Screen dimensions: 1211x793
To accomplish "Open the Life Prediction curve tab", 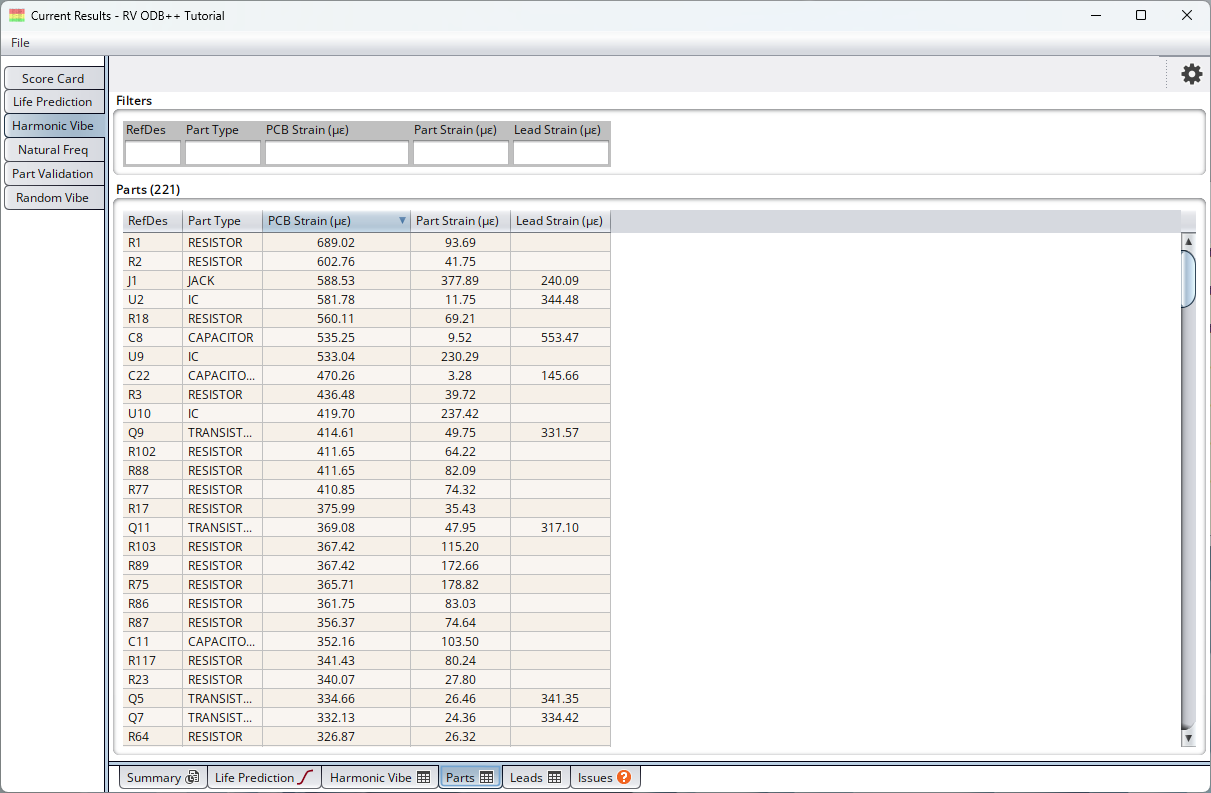I will point(264,777).
